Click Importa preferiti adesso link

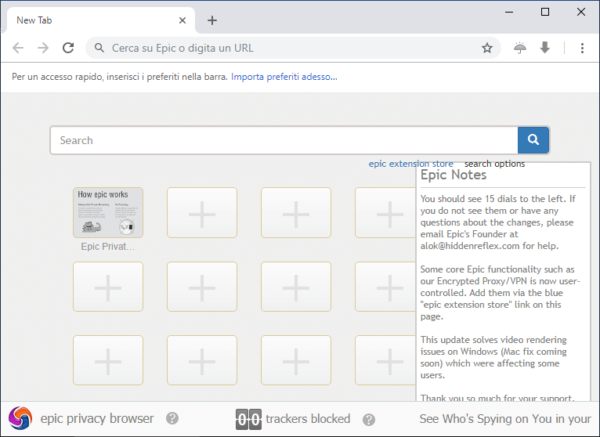284,77
